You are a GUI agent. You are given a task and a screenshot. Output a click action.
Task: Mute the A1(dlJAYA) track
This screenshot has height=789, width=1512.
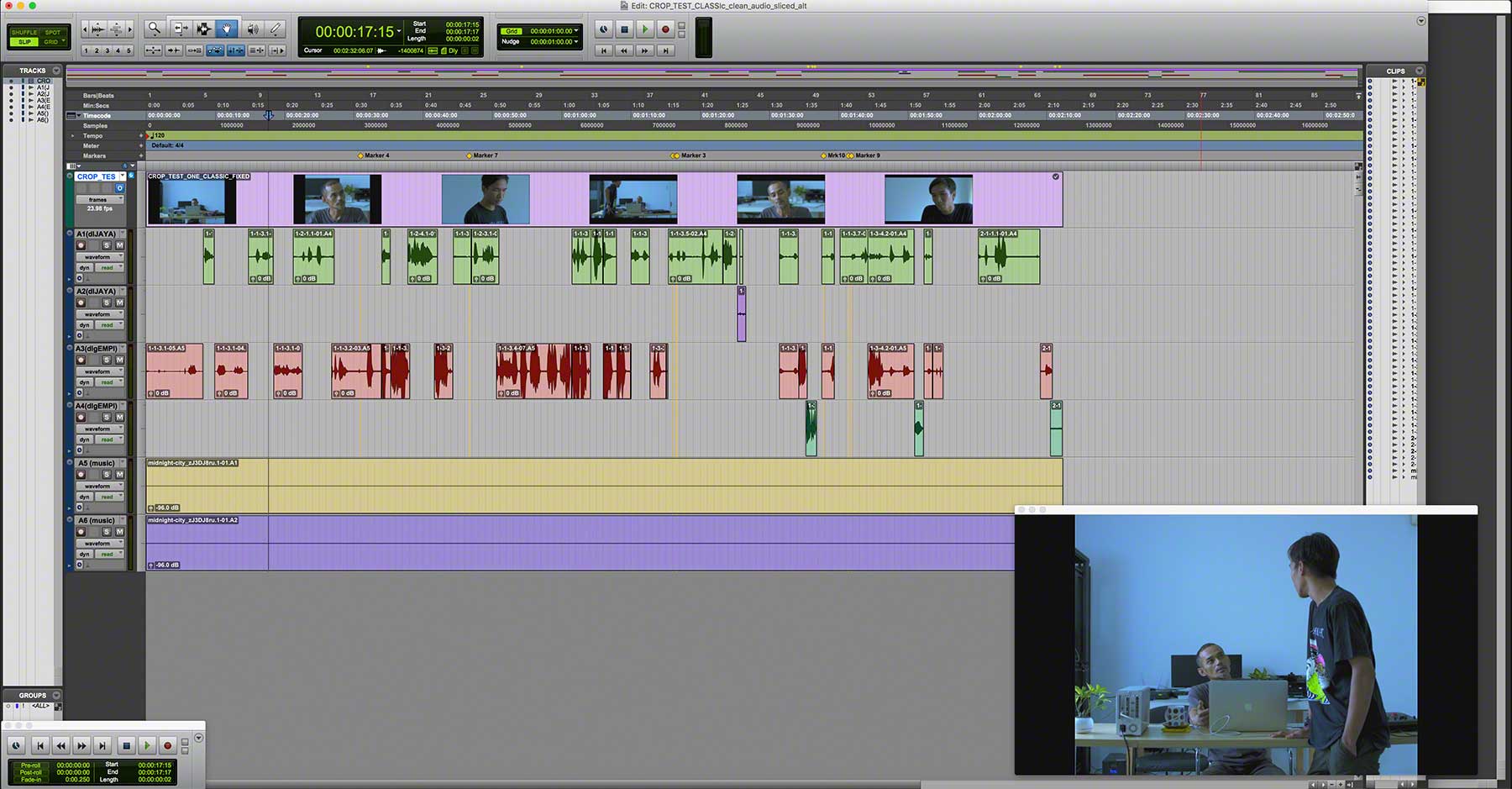click(118, 245)
